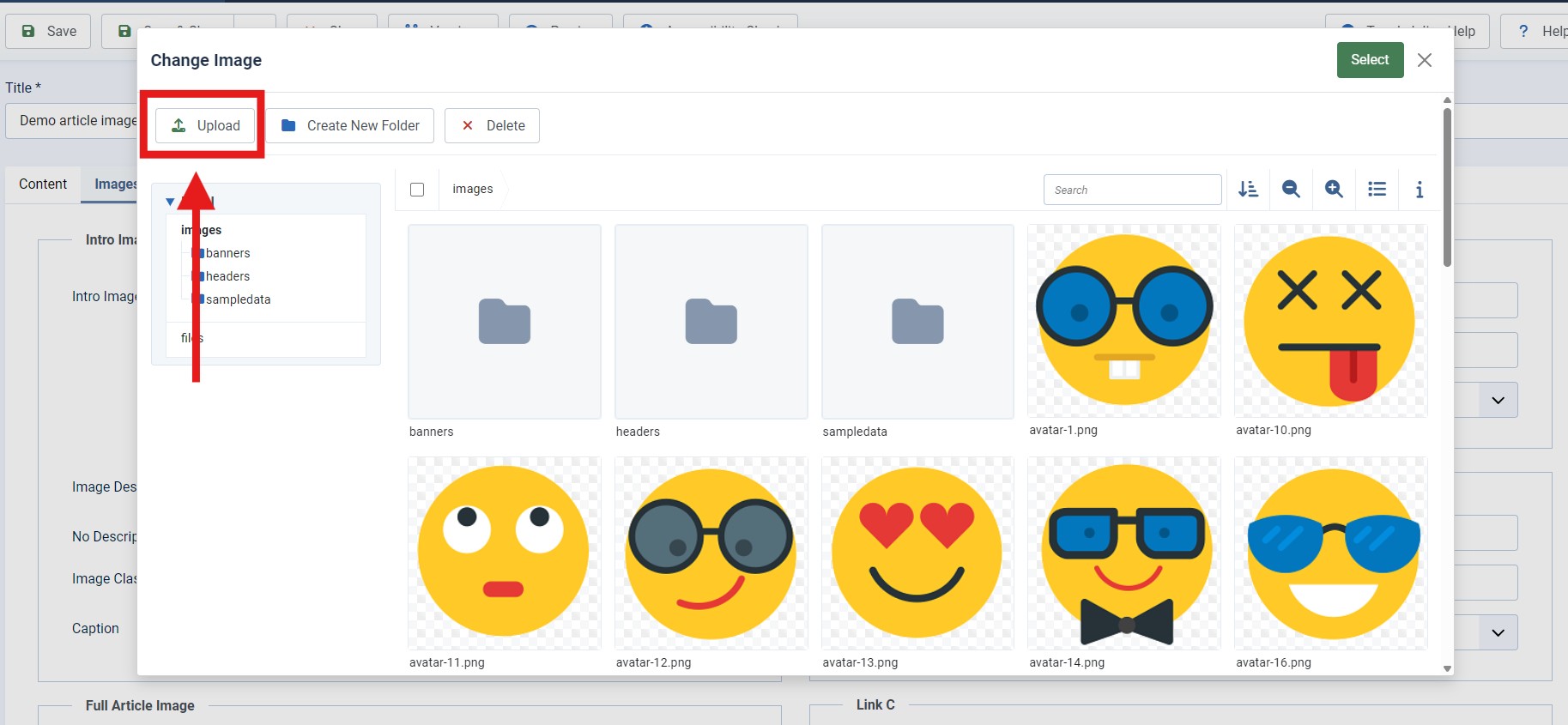Click the red X icon on Delete
Screen dimensions: 1568x725
point(468,125)
